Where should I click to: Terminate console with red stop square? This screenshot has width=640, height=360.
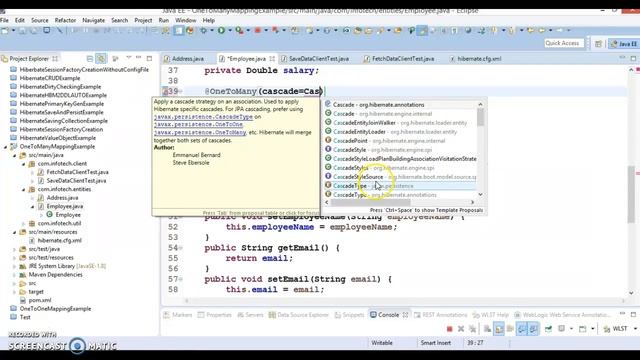tap(449, 329)
